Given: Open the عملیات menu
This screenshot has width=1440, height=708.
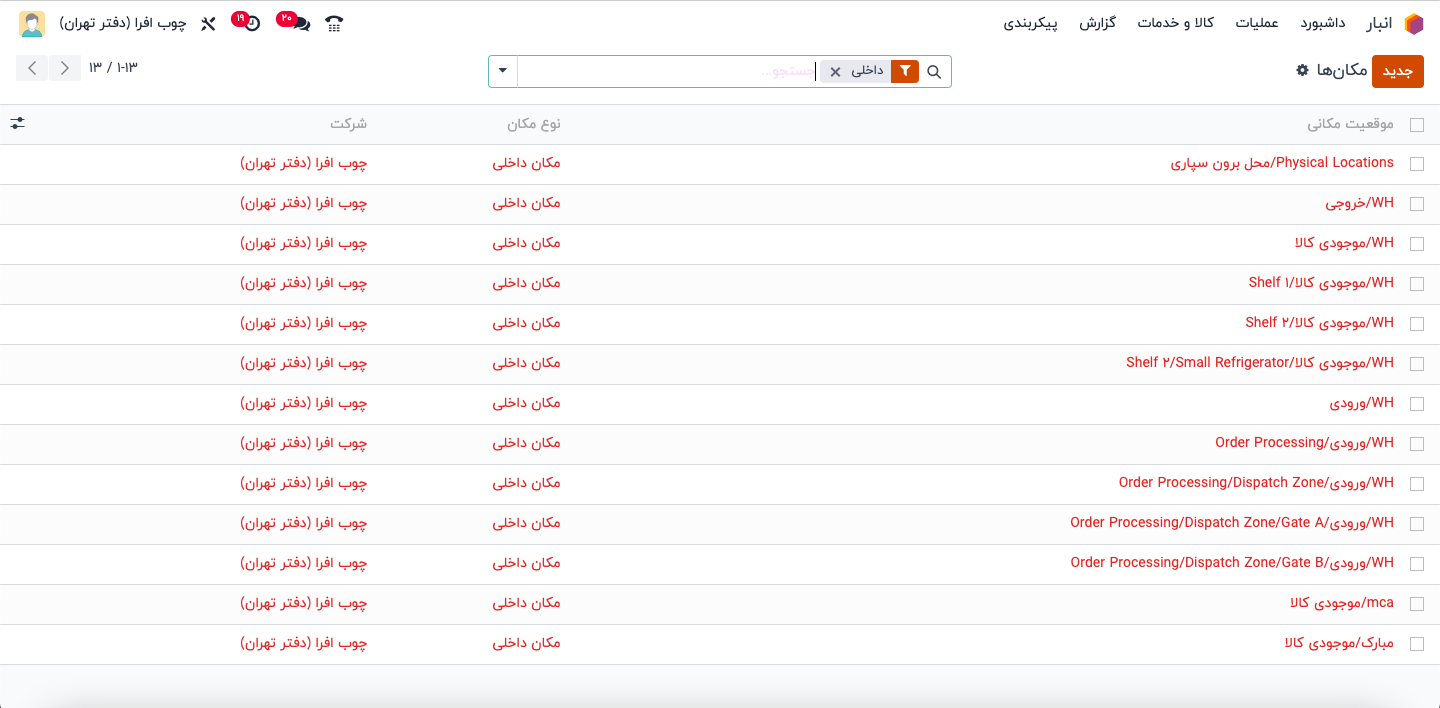Looking at the screenshot, I should coord(1257,24).
